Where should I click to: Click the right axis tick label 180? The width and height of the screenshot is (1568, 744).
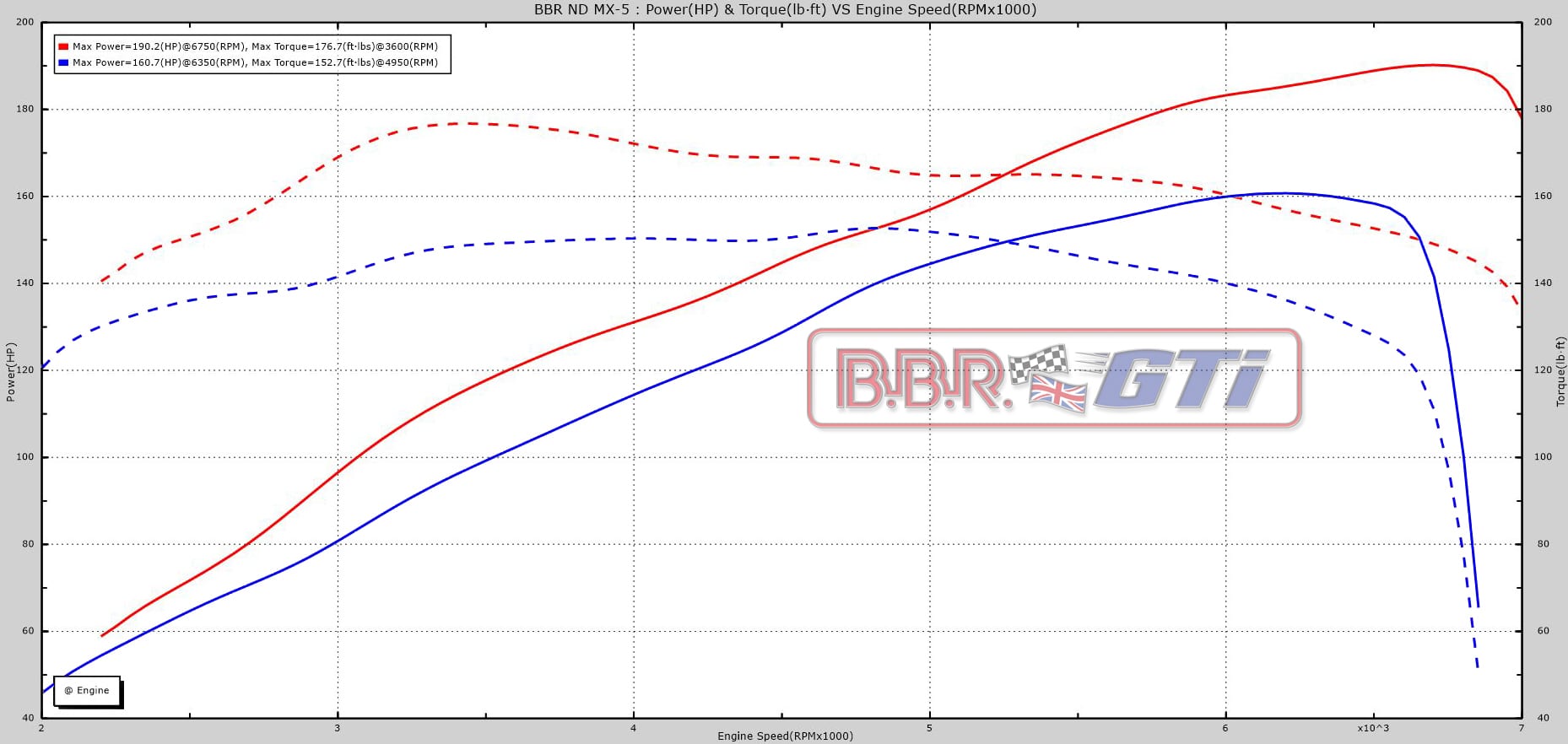tap(1543, 109)
